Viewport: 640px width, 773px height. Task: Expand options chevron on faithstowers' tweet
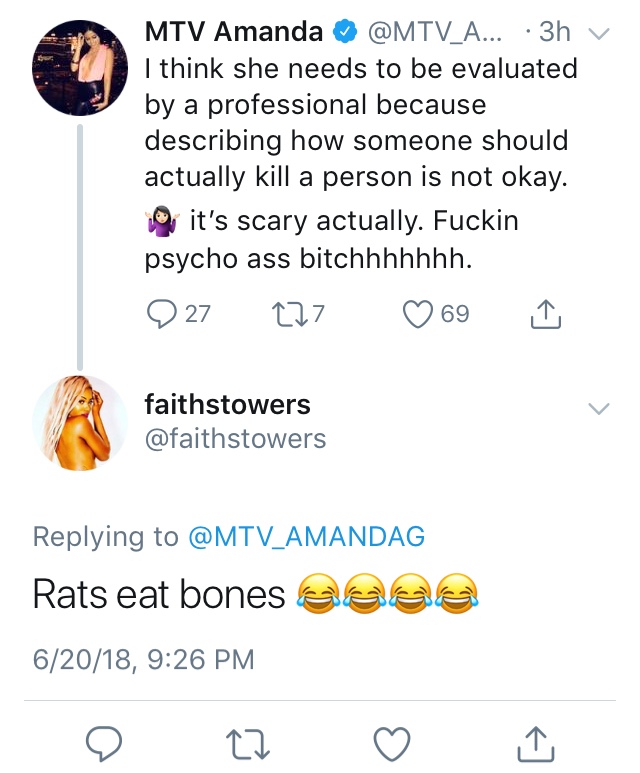pyautogui.click(x=599, y=408)
